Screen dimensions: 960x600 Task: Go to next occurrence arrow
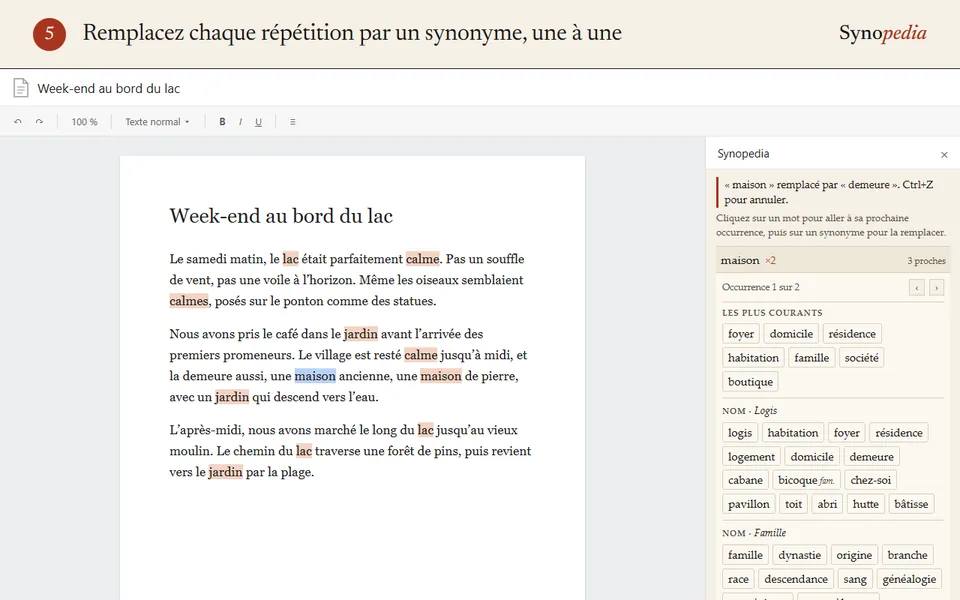(x=936, y=287)
